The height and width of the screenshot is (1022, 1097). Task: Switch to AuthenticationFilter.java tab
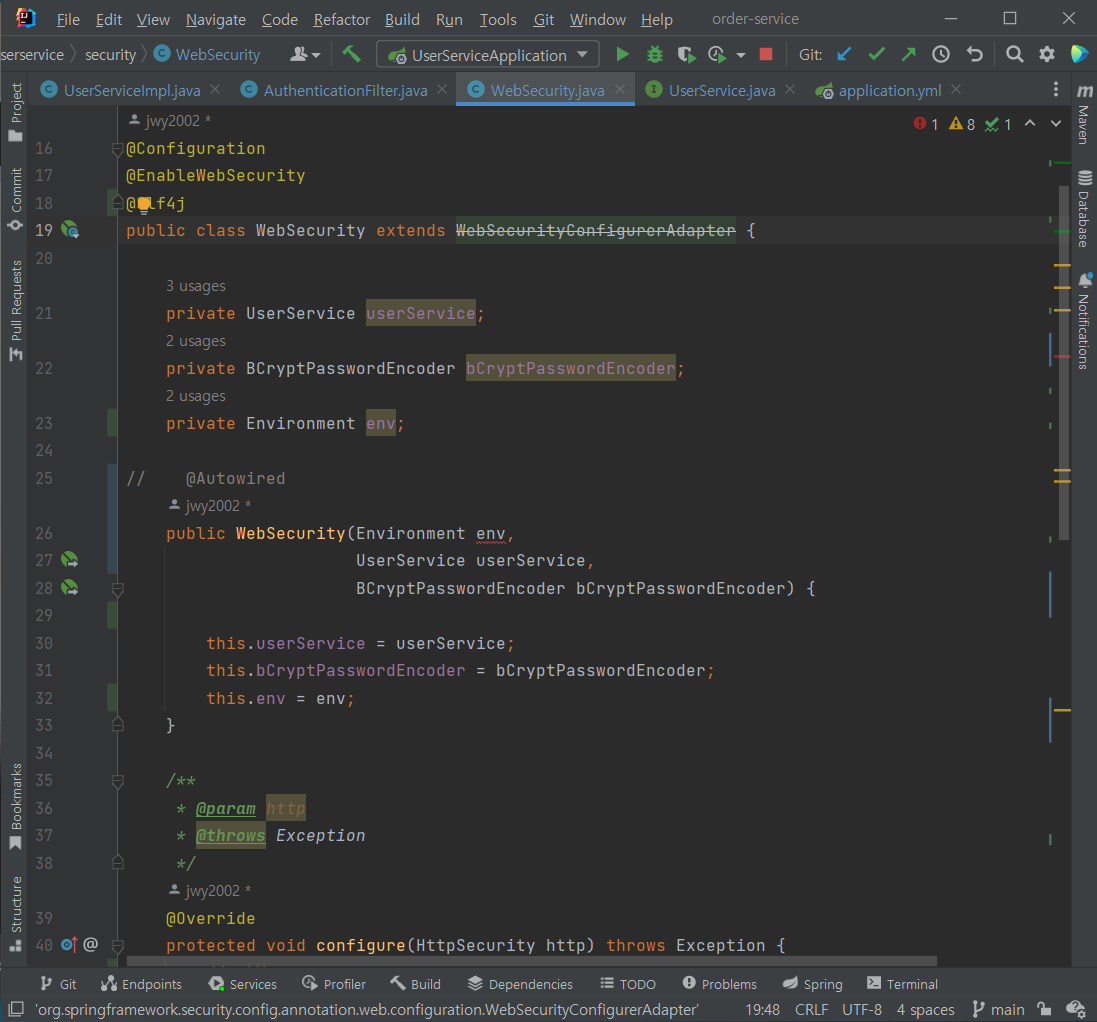tap(345, 90)
